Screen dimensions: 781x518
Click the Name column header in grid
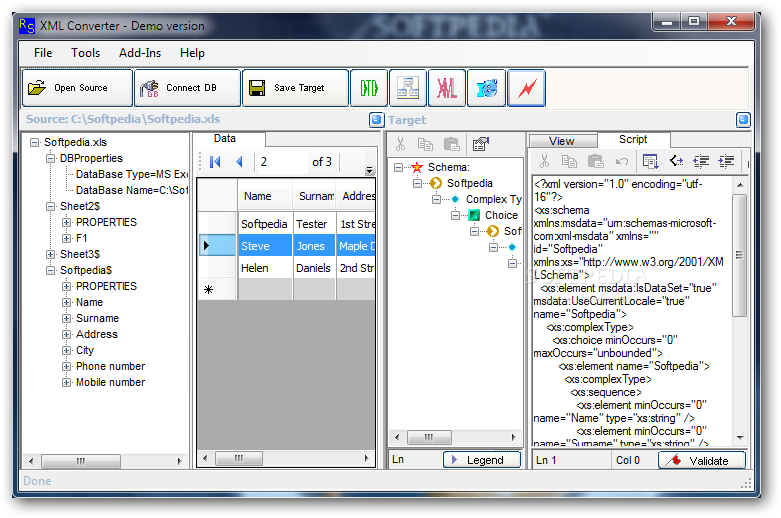click(x=265, y=196)
